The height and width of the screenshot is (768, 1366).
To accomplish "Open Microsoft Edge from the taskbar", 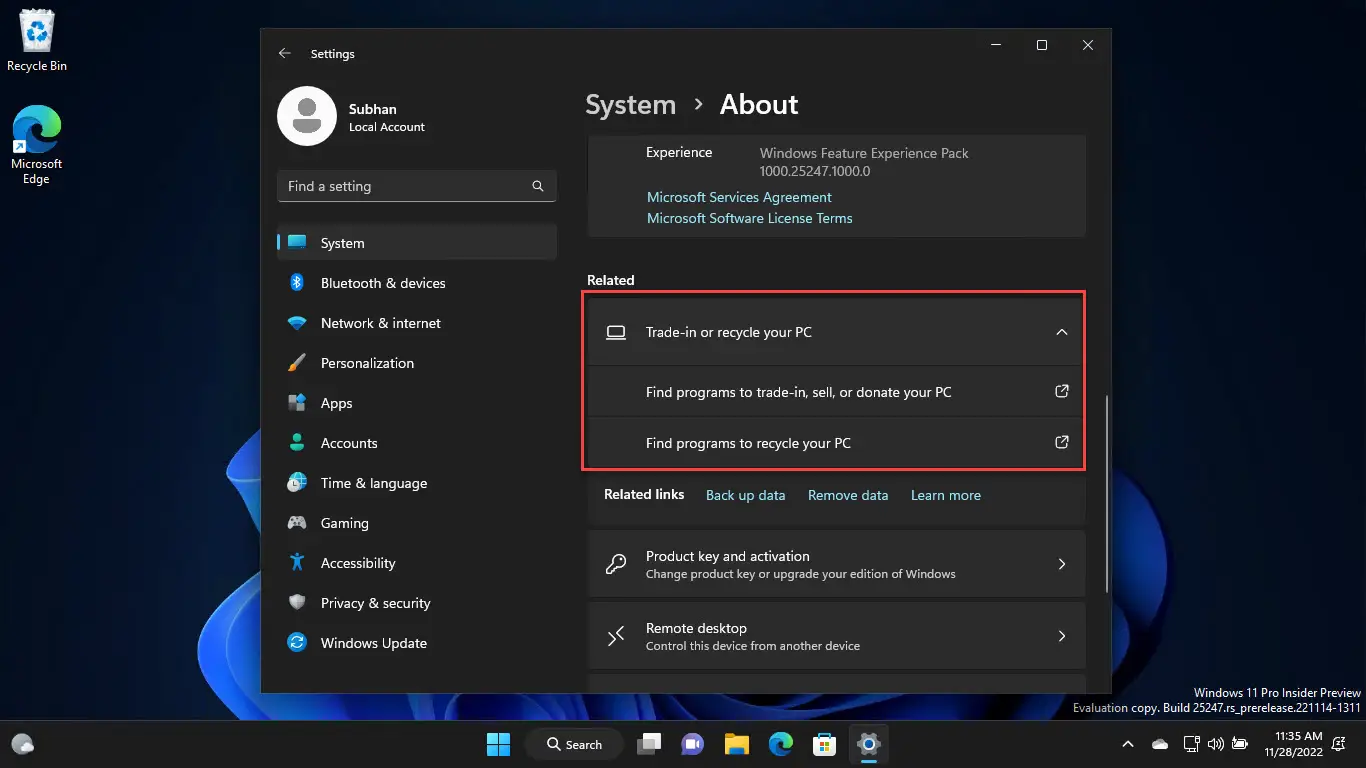I will click(781, 744).
